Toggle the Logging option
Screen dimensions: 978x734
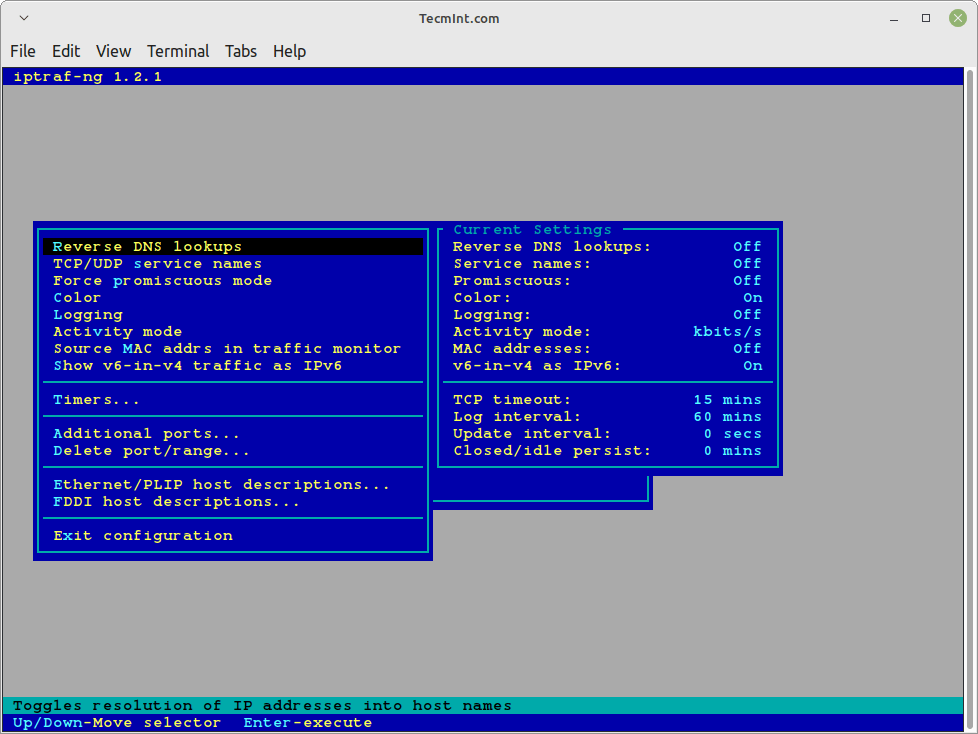click(87, 315)
